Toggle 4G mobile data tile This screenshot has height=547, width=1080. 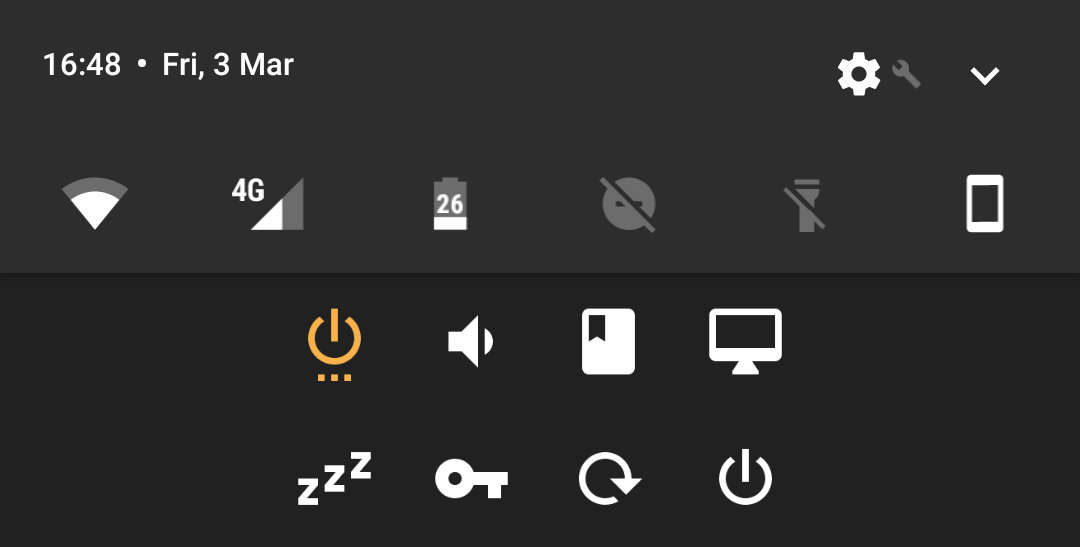pyautogui.click(x=267, y=204)
